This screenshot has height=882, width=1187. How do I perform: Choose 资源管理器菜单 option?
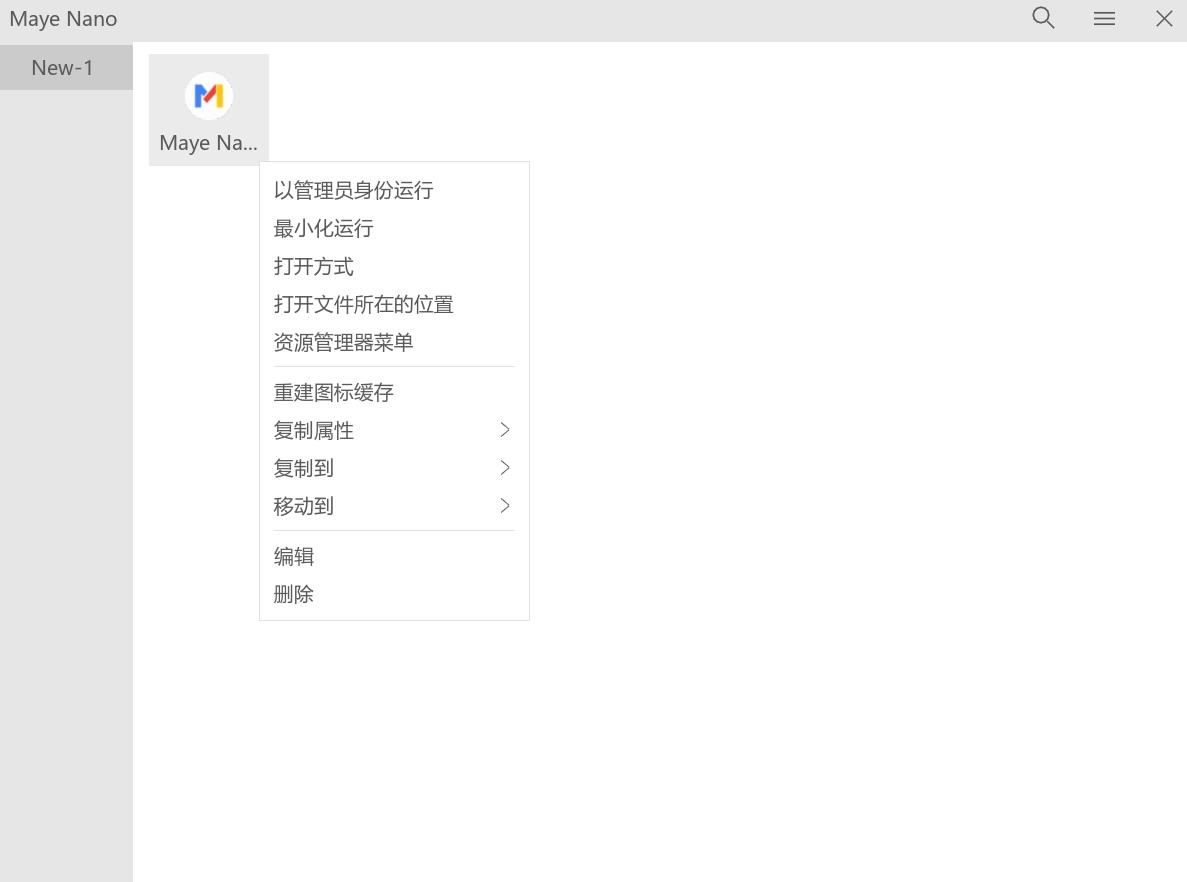point(343,342)
